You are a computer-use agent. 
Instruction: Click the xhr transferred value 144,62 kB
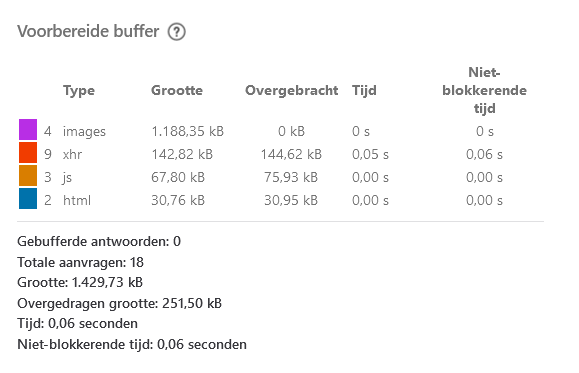pos(291,154)
